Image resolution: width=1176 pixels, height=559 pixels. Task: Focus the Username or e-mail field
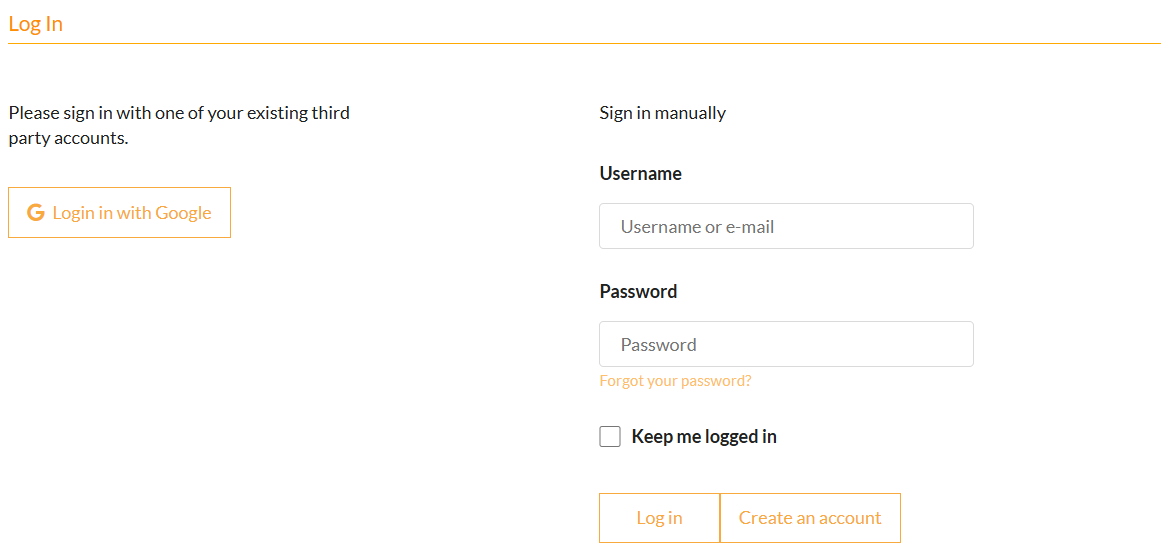click(786, 227)
